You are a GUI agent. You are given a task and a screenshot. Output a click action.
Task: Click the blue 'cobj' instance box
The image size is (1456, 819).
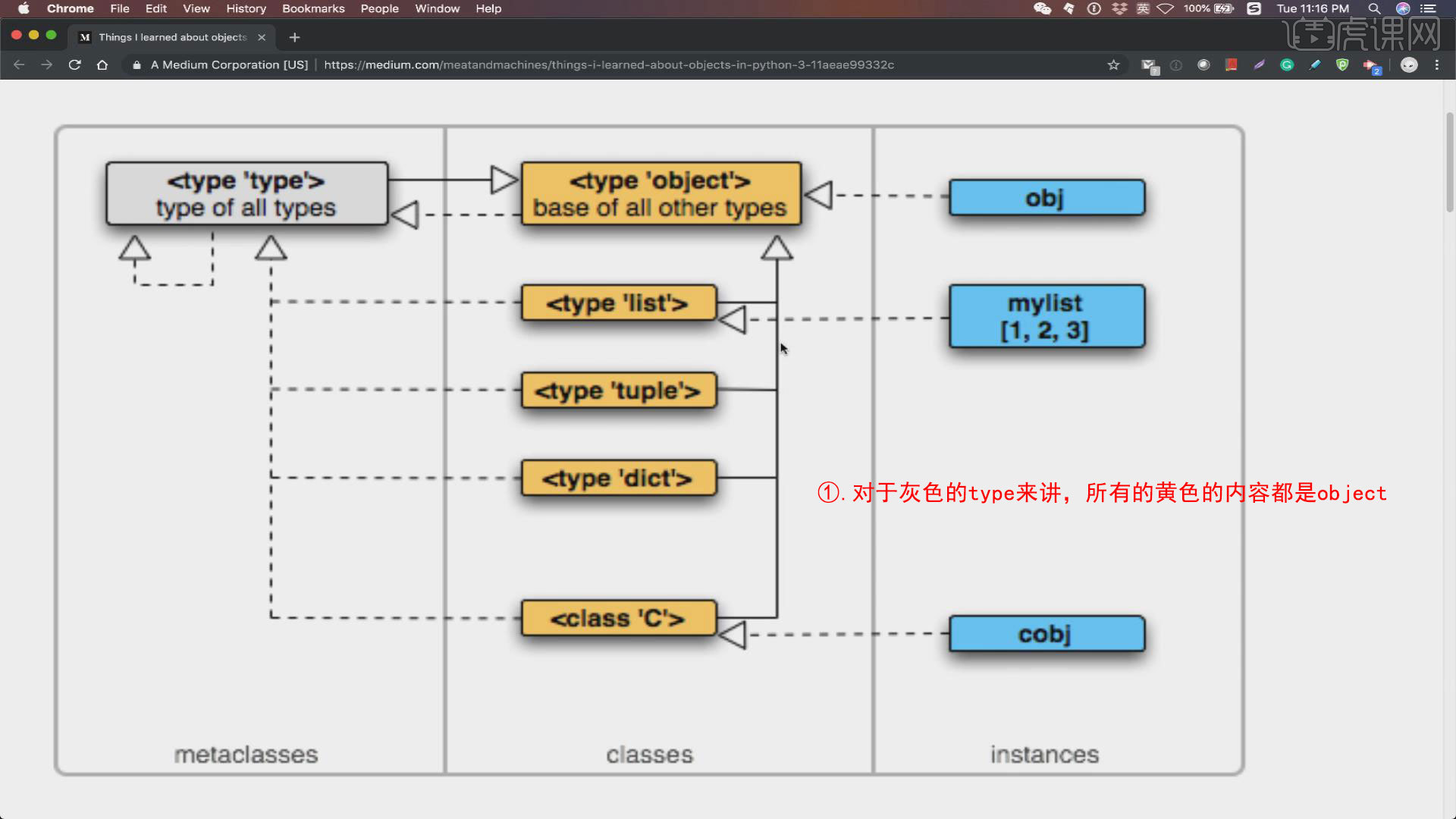point(1046,634)
